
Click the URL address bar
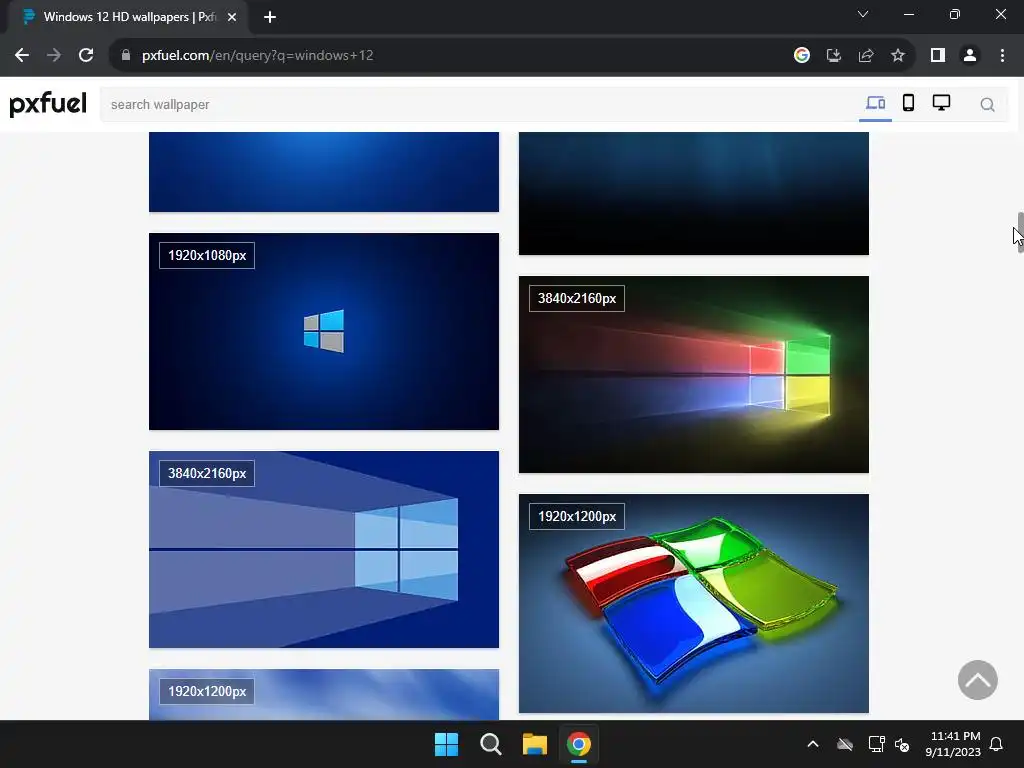point(451,56)
